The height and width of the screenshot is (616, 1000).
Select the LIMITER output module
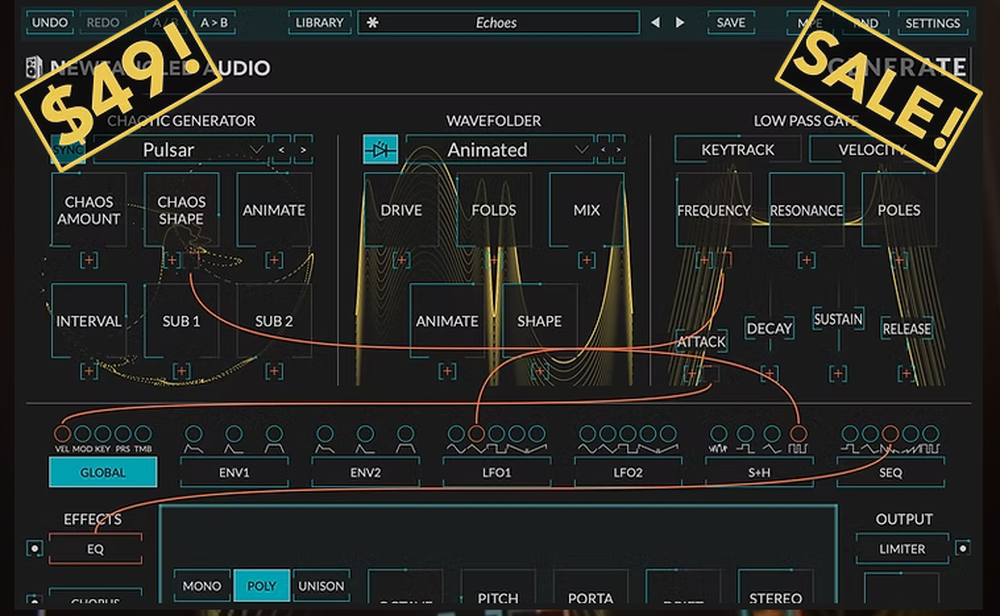click(x=902, y=549)
